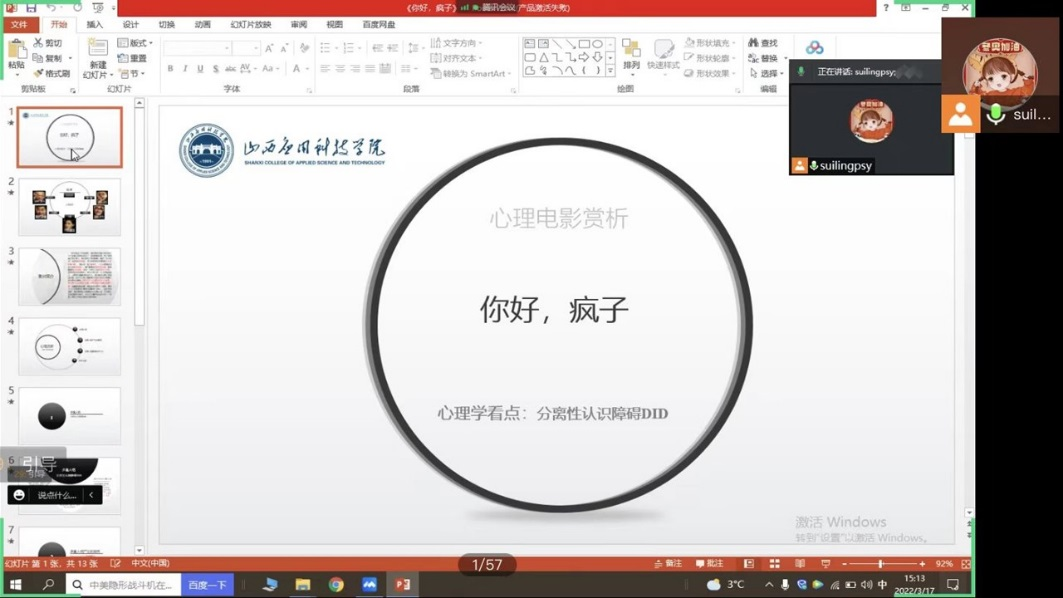The width and height of the screenshot is (1063, 598).
Task: Switch to reading view in status bar
Action: (800, 564)
